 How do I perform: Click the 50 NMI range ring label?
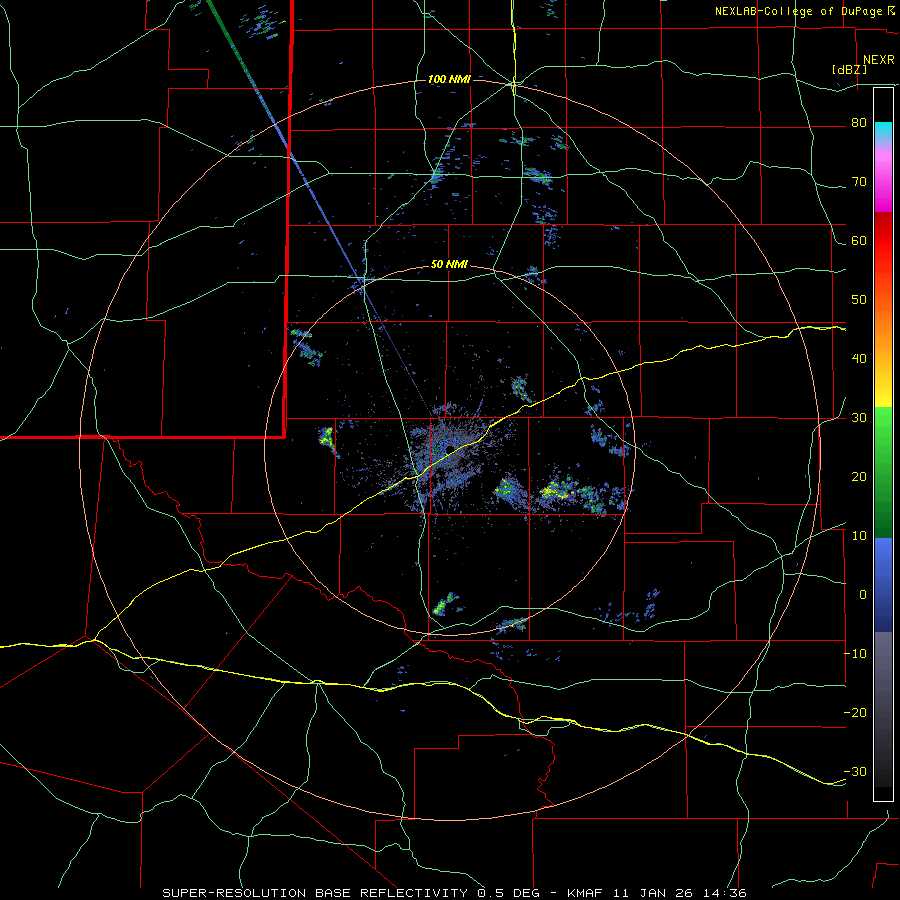point(449,265)
